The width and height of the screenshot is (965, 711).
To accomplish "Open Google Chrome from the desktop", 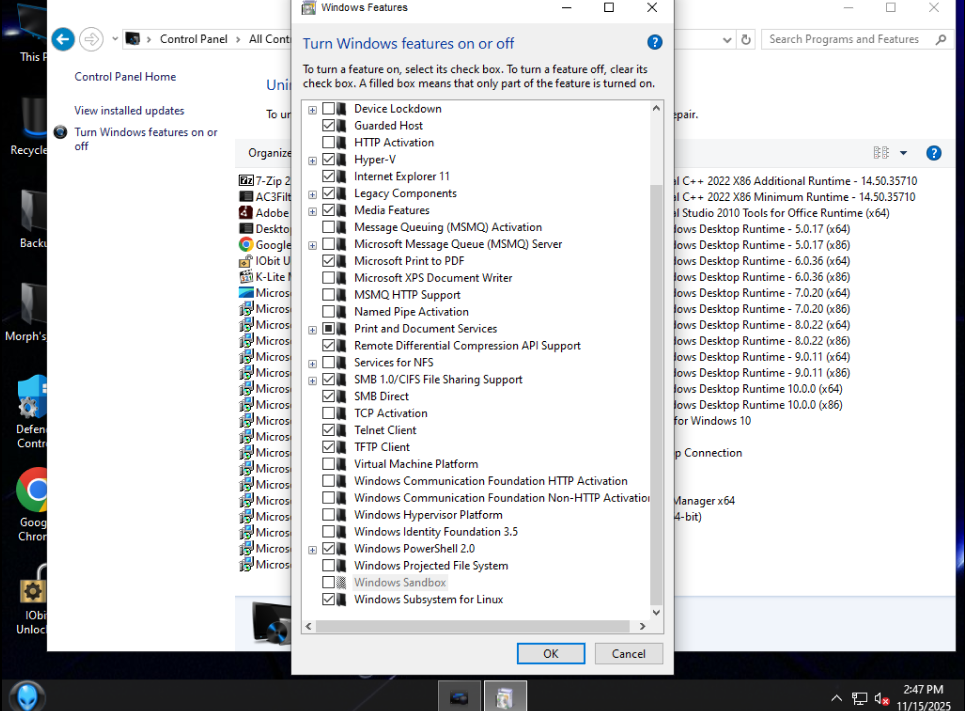I will click(x=36, y=490).
